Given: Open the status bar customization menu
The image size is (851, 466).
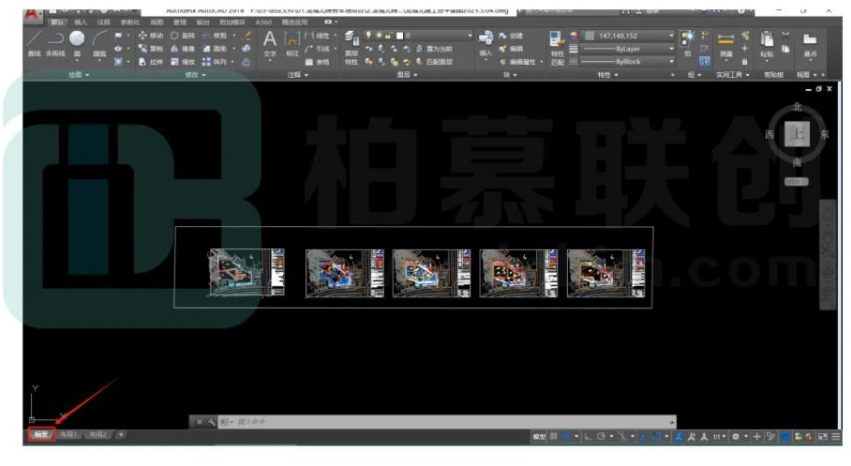Looking at the screenshot, I should pos(835,436).
